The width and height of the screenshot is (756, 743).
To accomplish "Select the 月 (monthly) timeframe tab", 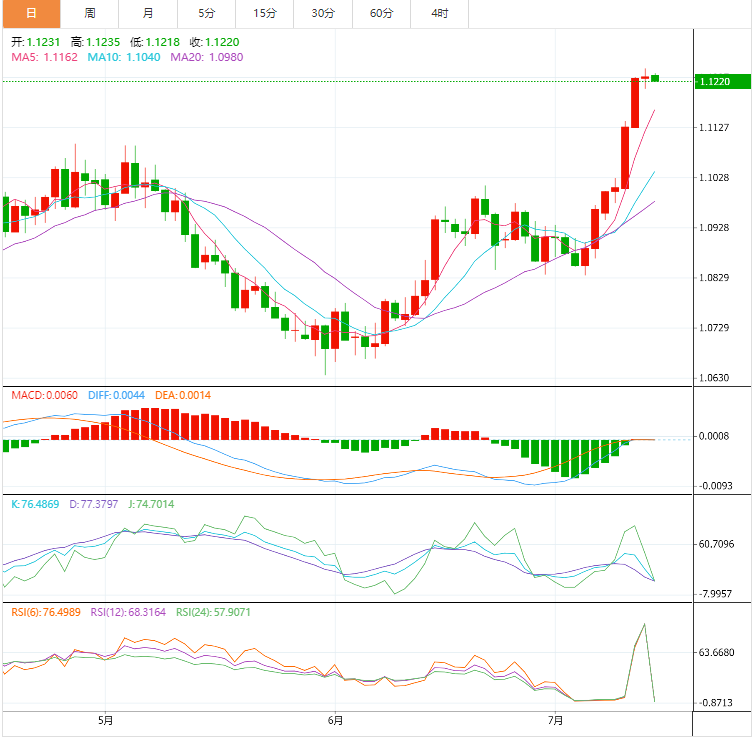I will pos(148,13).
